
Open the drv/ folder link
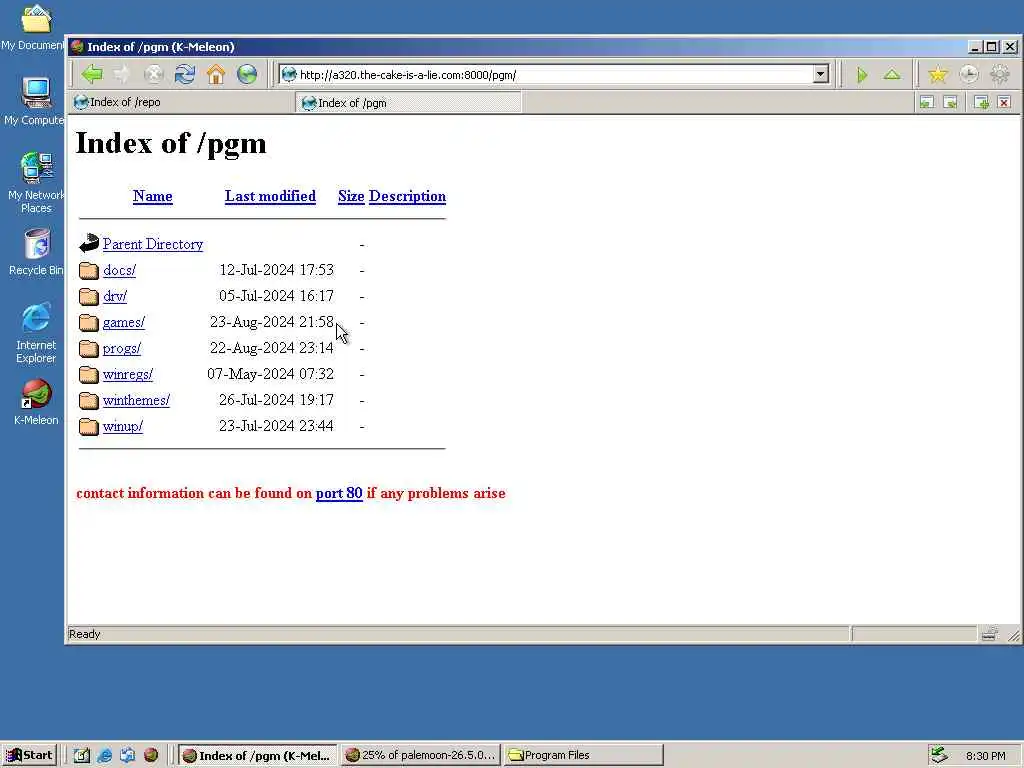click(115, 296)
